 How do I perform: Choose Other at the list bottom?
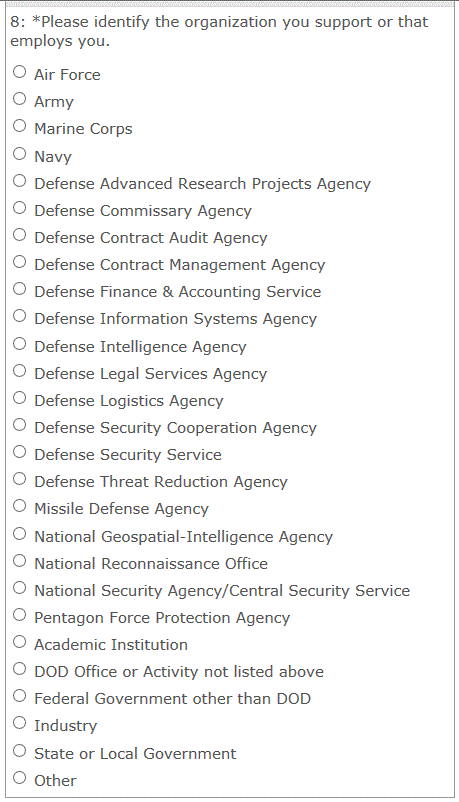click(19, 778)
